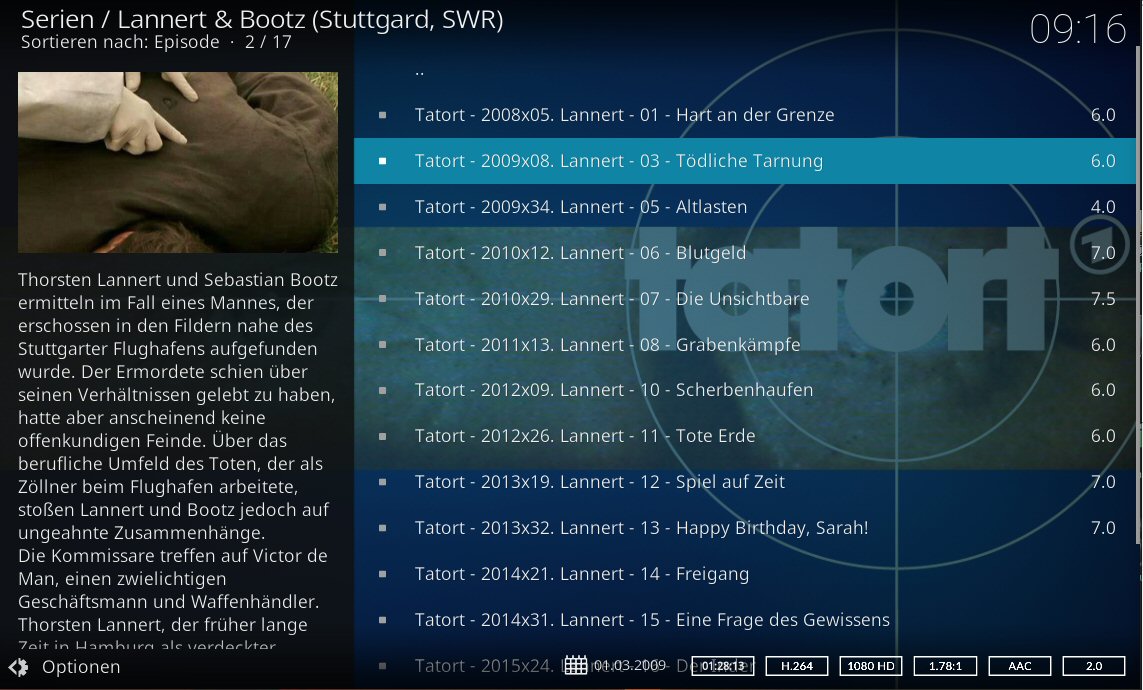Click the bullet icon beside 'Scherbenhaufen'

[383, 390]
